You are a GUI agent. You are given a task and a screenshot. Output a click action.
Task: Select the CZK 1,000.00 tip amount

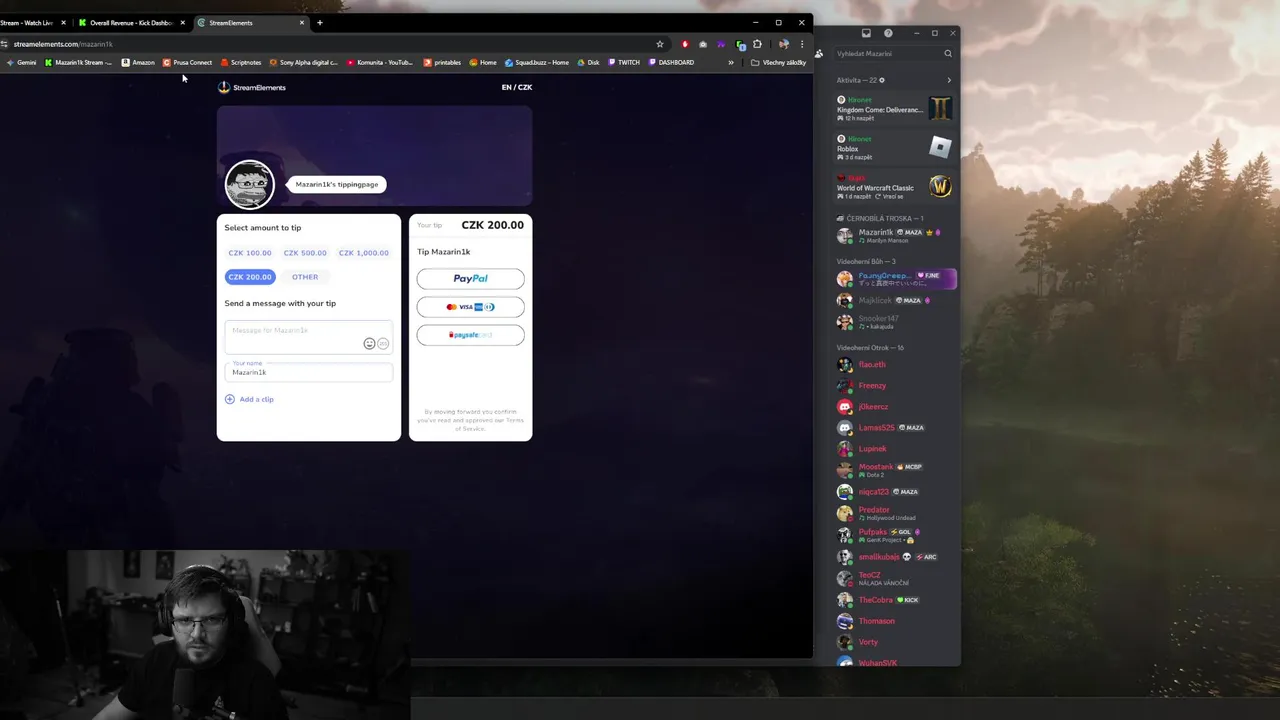point(363,253)
